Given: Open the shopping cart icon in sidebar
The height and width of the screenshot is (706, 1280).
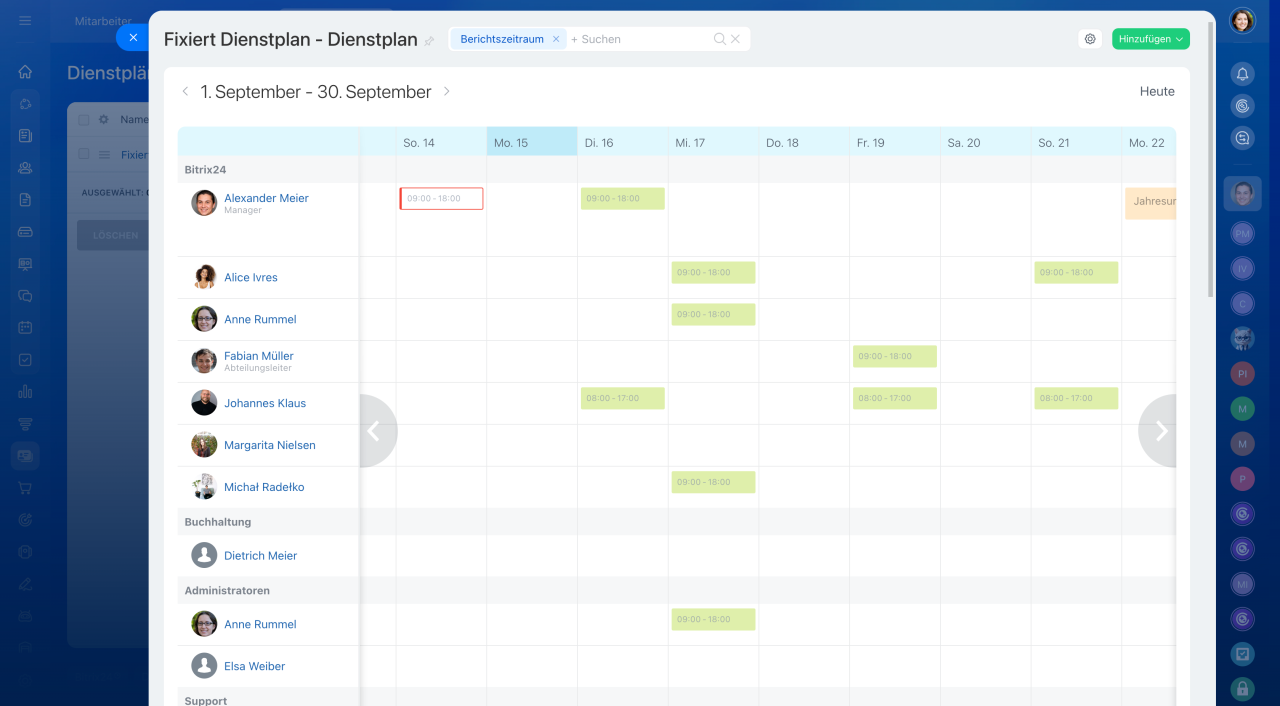Looking at the screenshot, I should [x=25, y=488].
